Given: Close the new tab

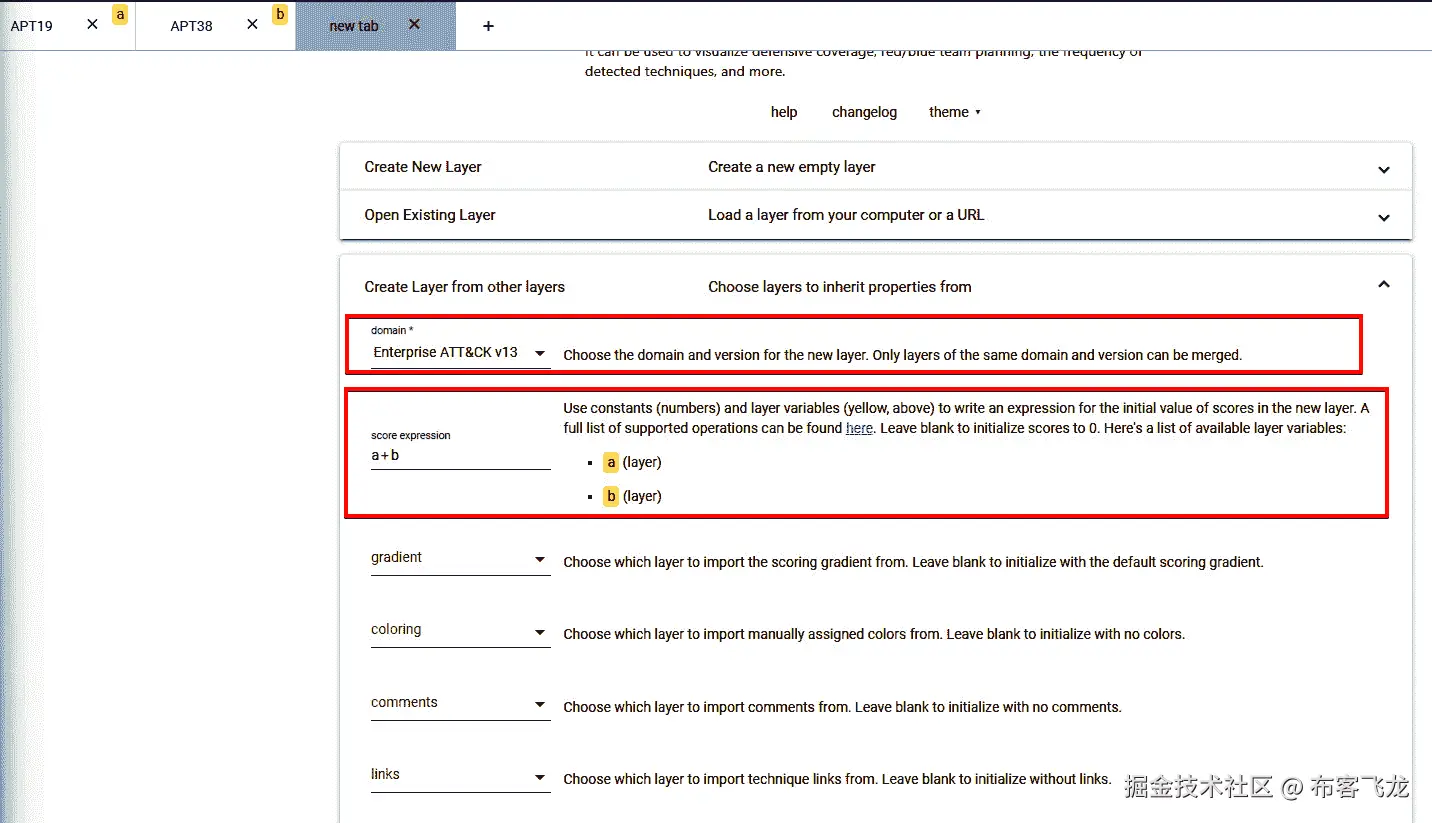Looking at the screenshot, I should click(x=414, y=25).
